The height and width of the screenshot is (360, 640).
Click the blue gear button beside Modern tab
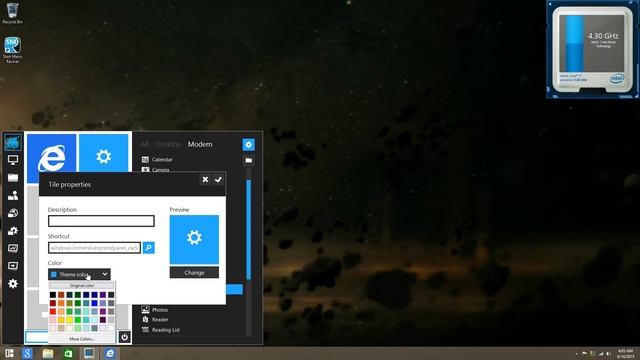pos(248,144)
